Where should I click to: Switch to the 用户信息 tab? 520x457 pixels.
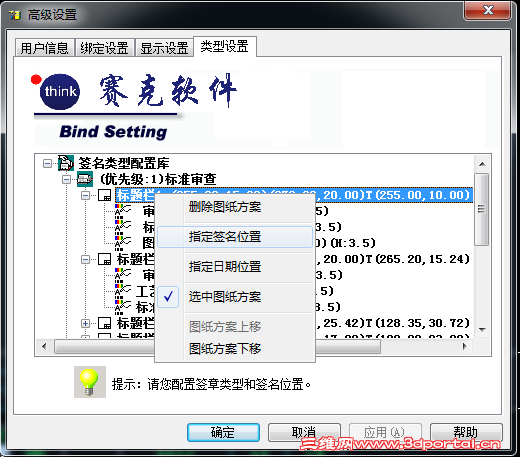click(x=44, y=48)
